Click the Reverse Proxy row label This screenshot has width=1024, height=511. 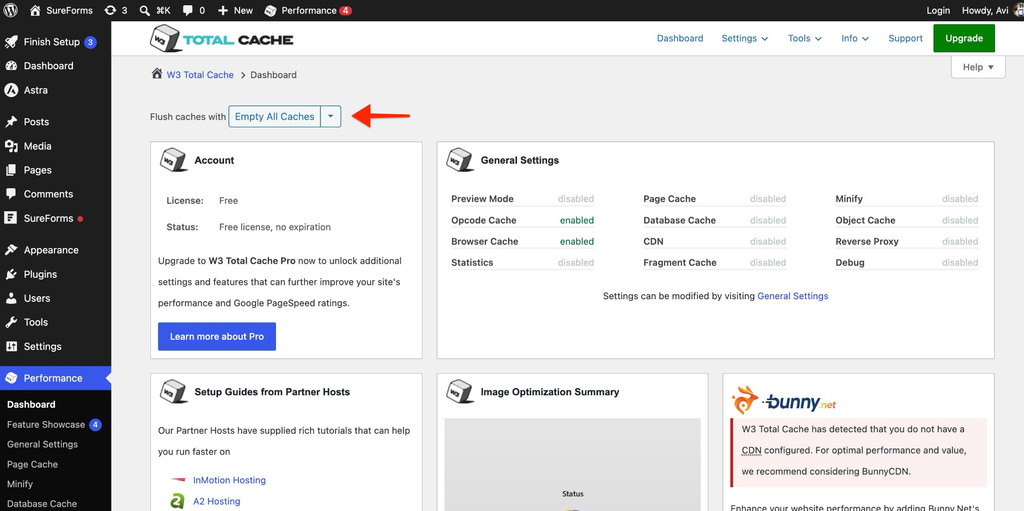(867, 241)
